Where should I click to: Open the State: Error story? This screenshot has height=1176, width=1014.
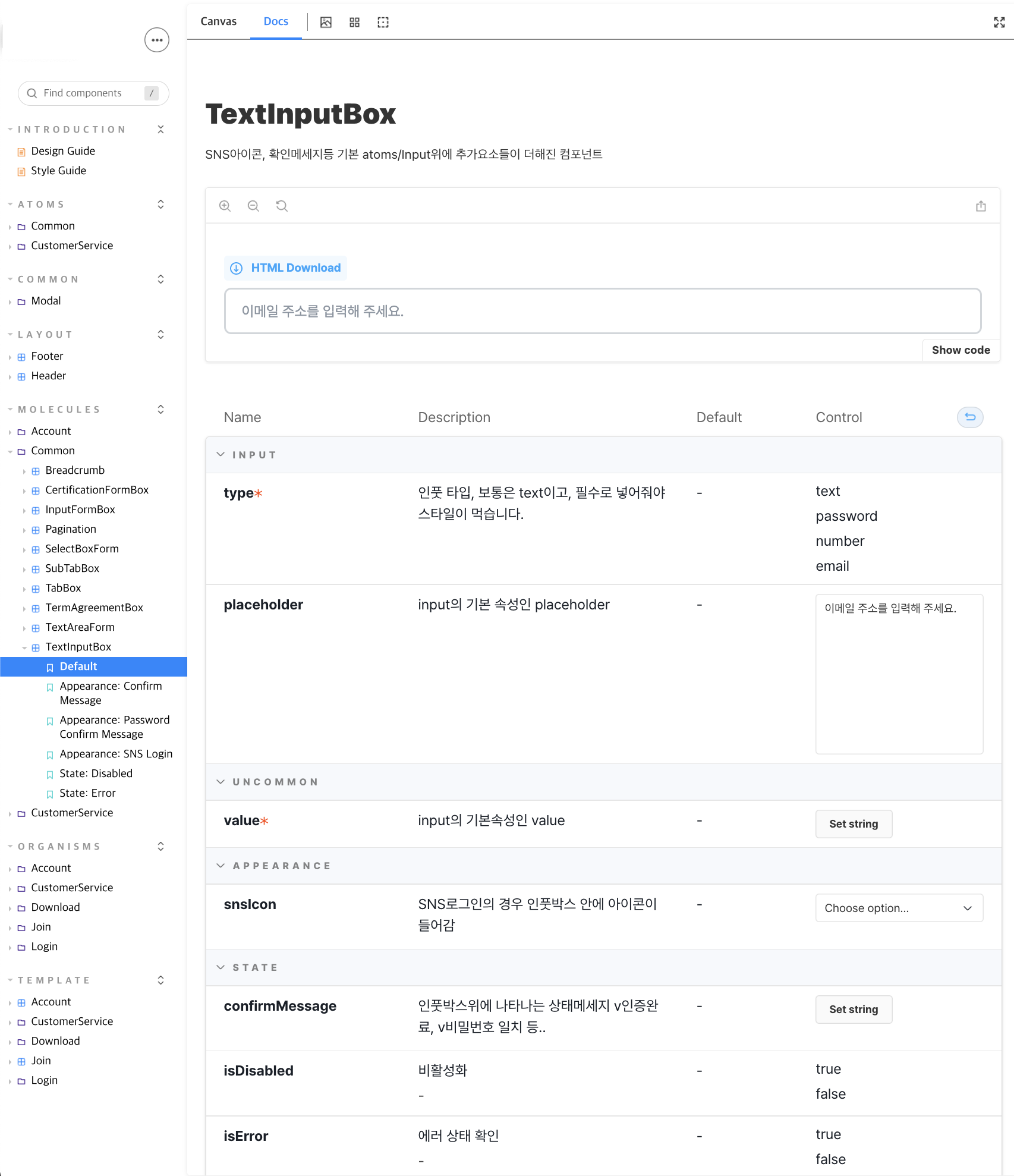(87, 793)
